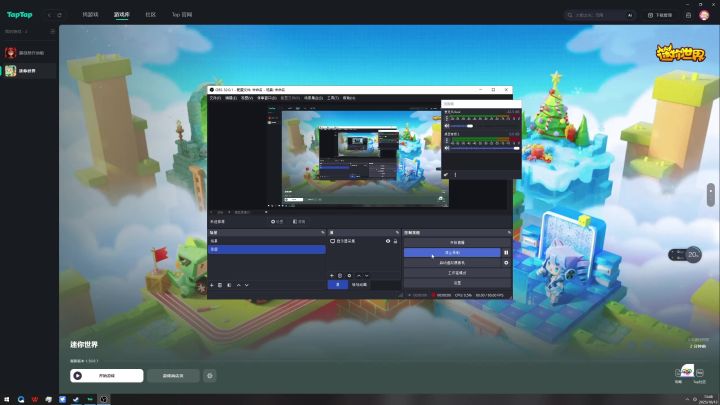Switch to the highlighted sources tab
This screenshot has width=720, height=405.
pos(338,285)
